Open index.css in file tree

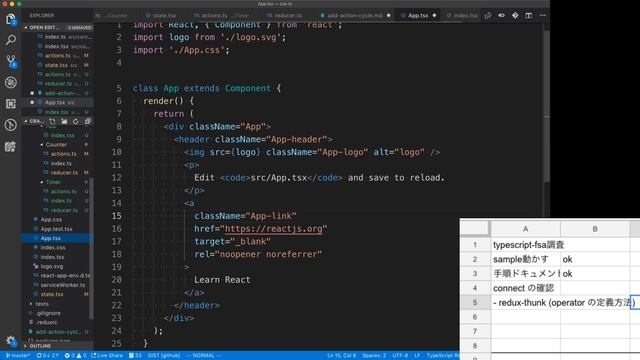coord(57,247)
